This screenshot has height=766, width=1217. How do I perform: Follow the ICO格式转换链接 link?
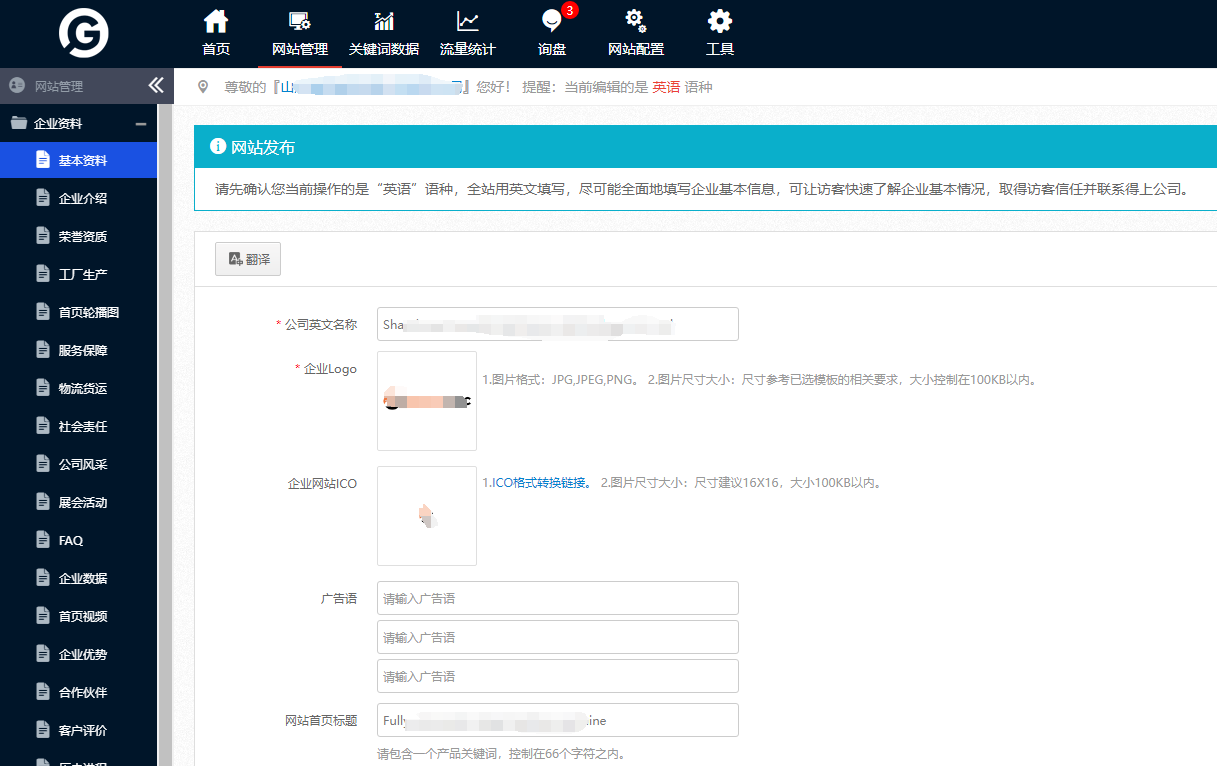[x=537, y=483]
